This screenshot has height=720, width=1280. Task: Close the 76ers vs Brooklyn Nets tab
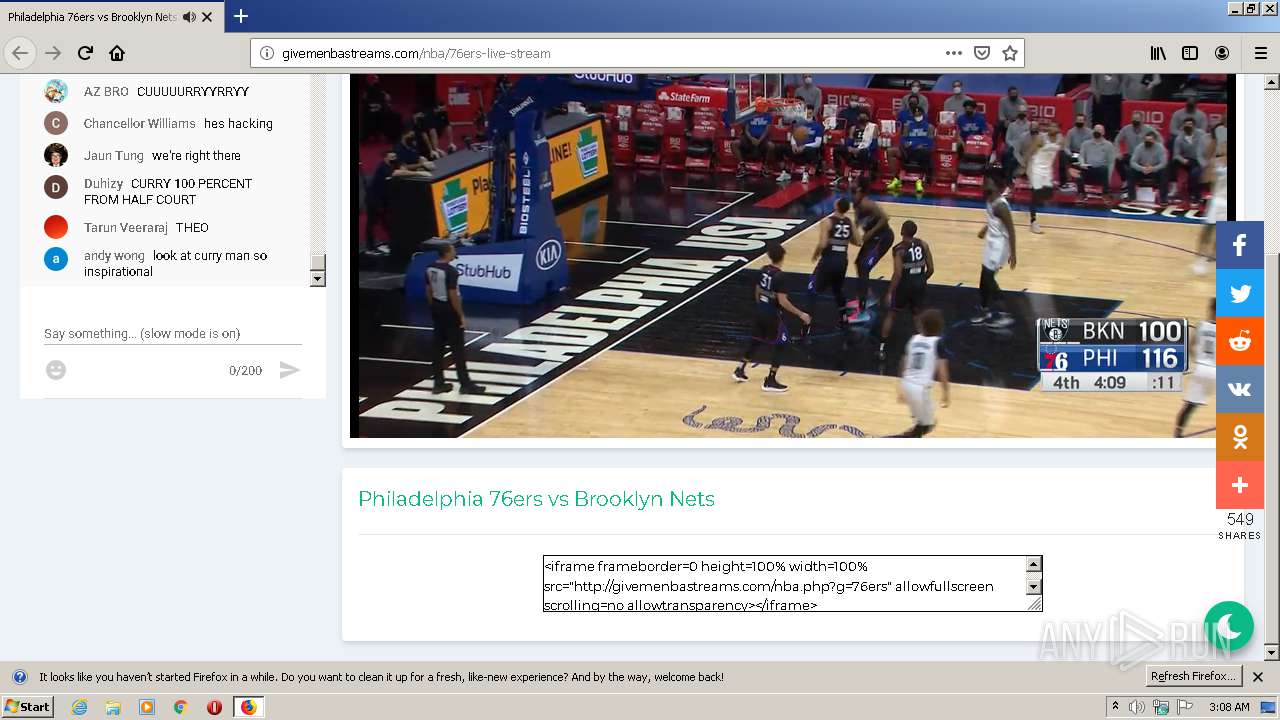(207, 17)
